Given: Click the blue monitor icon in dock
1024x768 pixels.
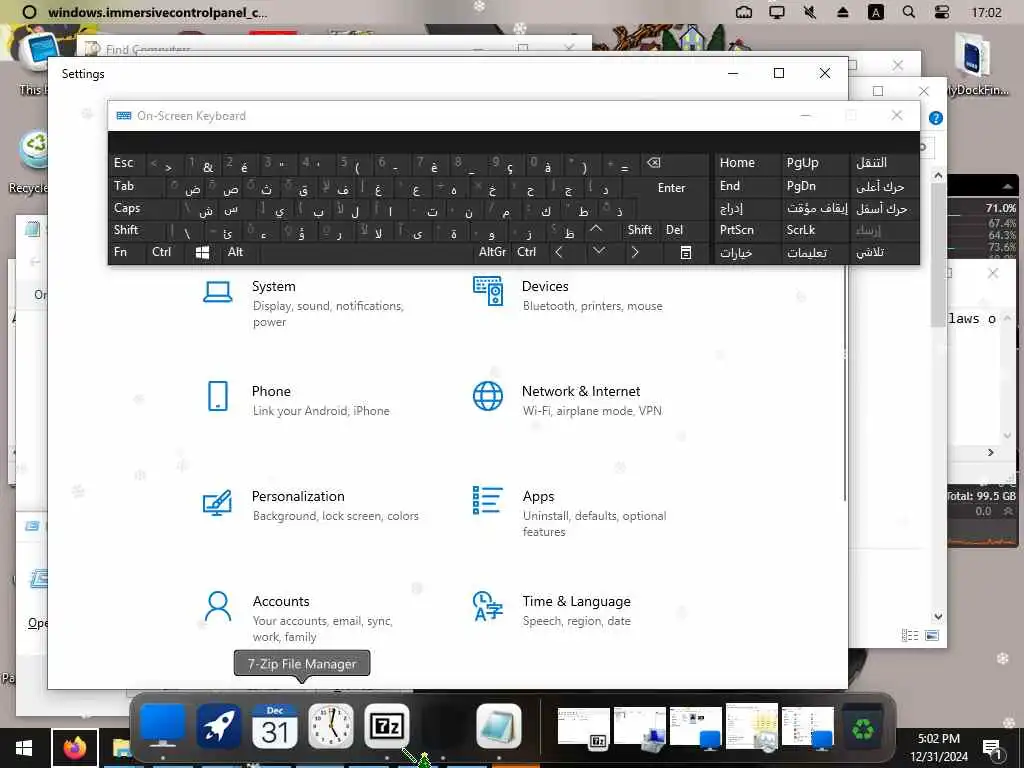Looking at the screenshot, I should coord(163,726).
